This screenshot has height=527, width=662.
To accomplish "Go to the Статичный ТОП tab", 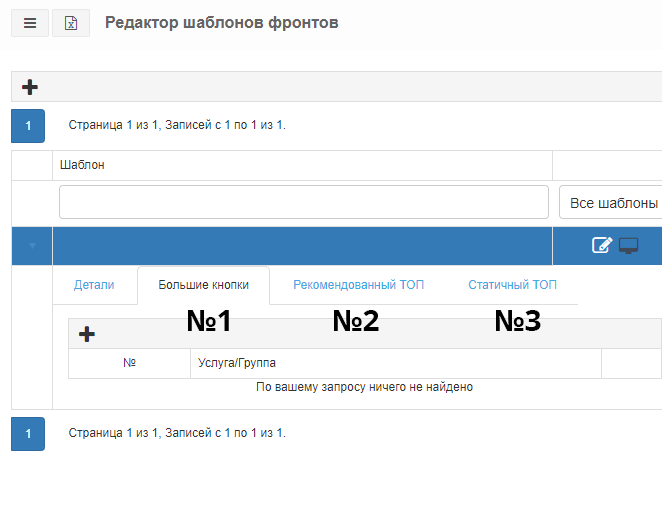I will pos(512,285).
